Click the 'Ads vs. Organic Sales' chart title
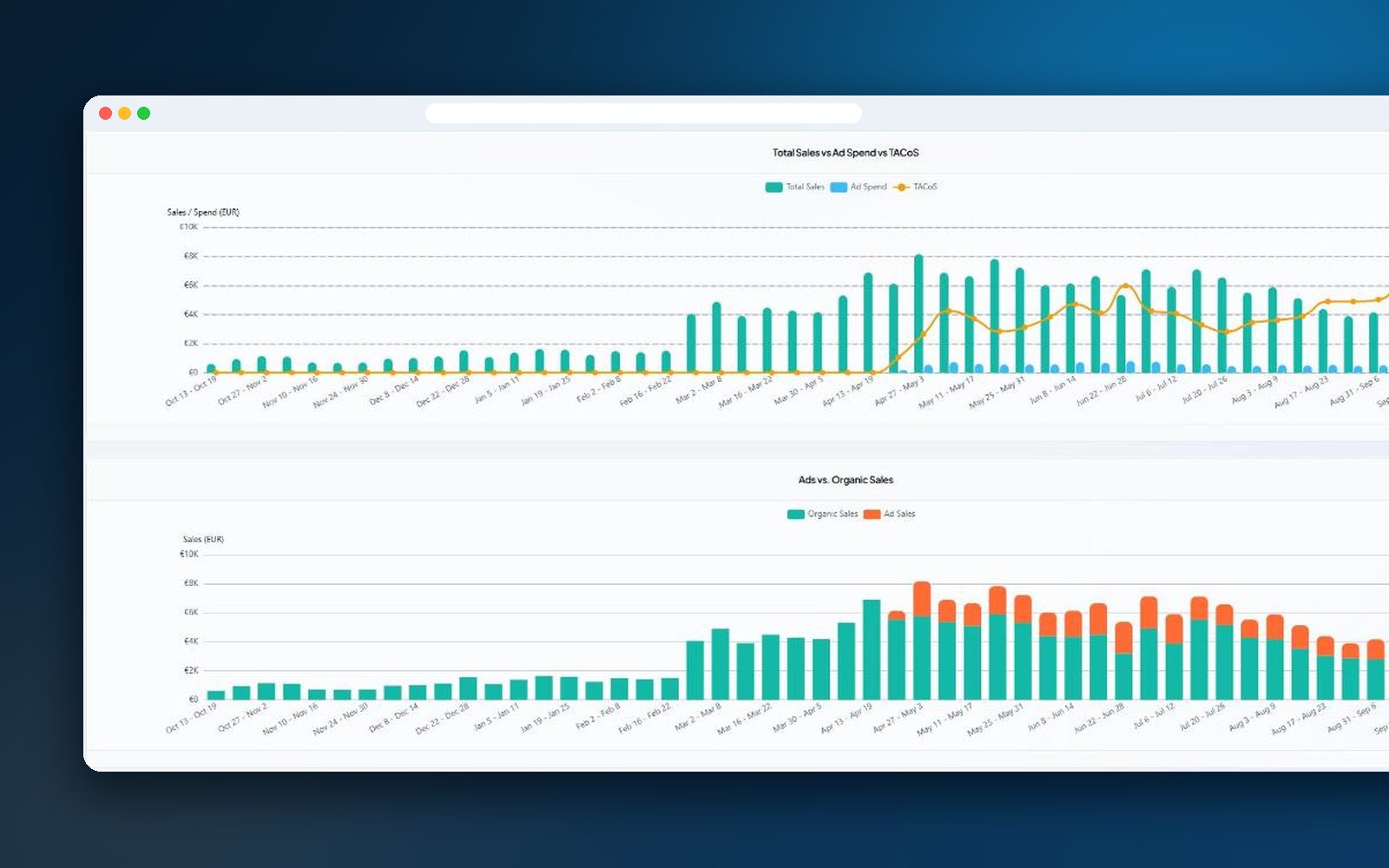This screenshot has width=1389, height=868. [x=846, y=480]
